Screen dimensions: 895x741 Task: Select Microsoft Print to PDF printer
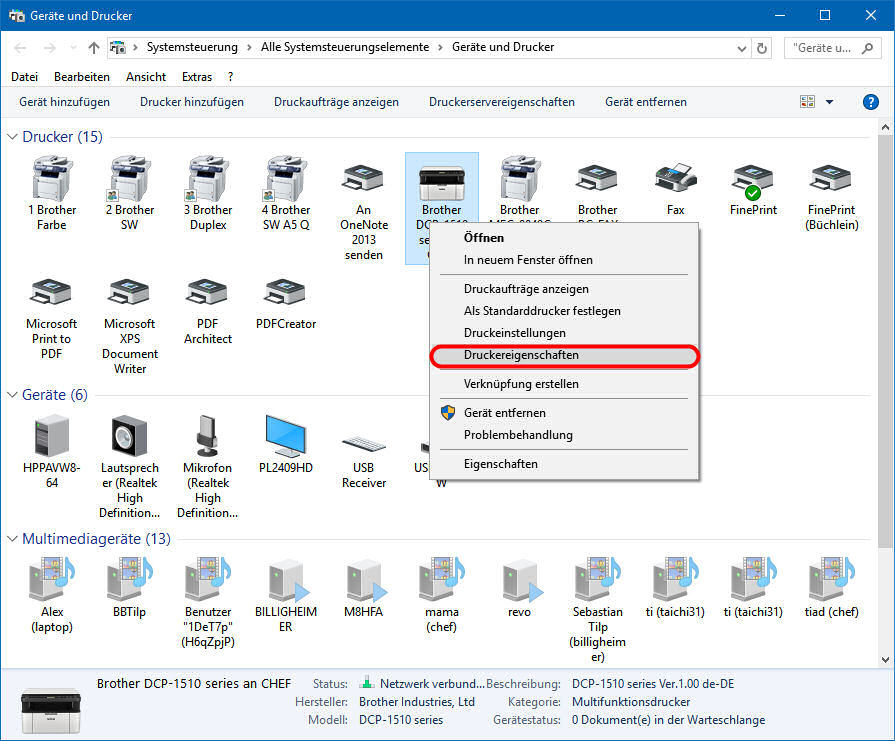[x=51, y=294]
